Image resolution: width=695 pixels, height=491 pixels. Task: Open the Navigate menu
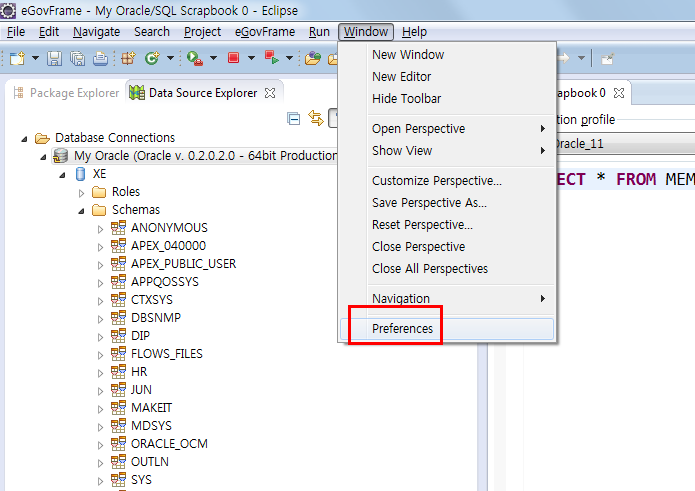click(x=97, y=32)
